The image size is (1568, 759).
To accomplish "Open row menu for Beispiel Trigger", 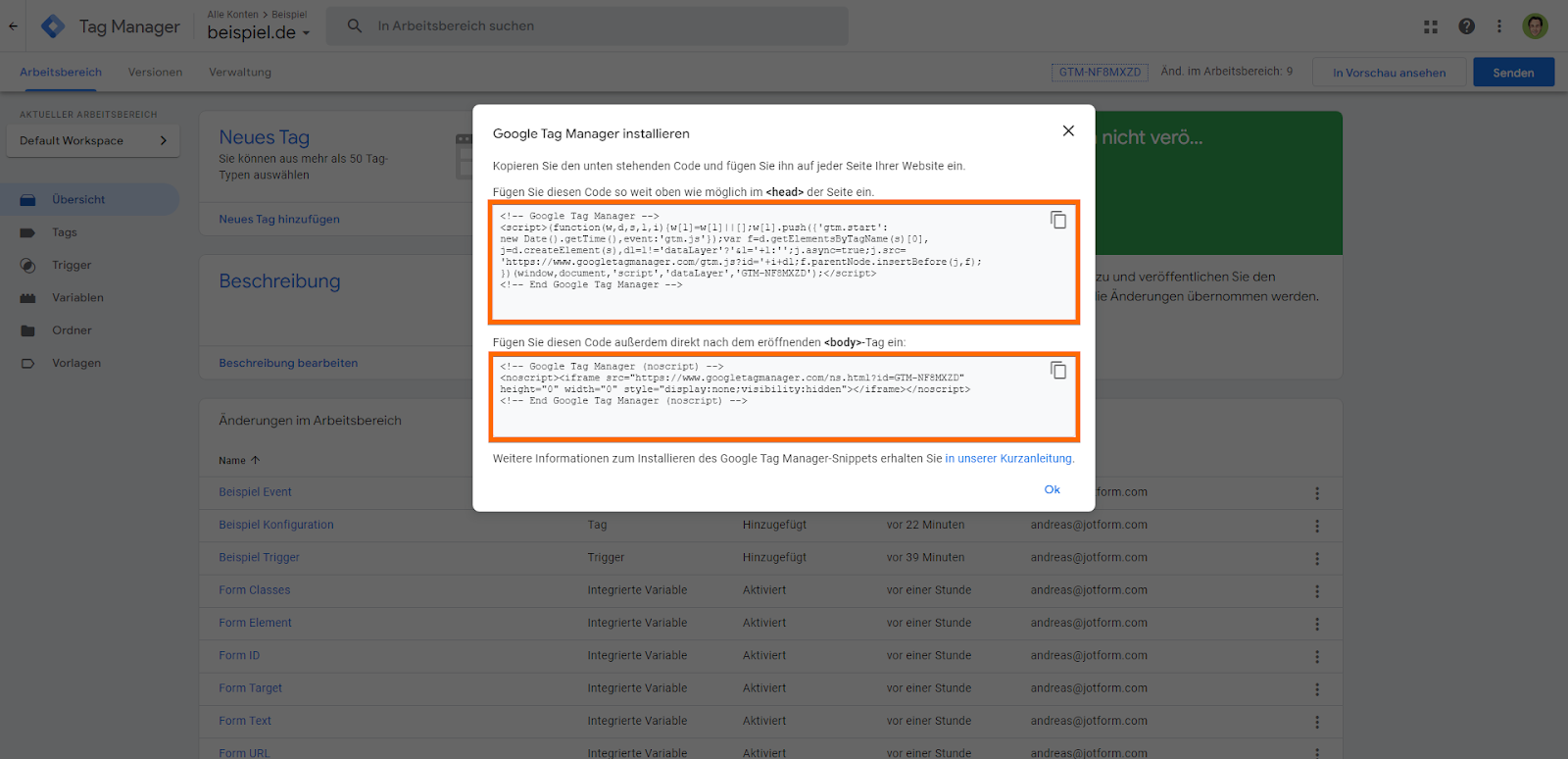I will point(1317,558).
